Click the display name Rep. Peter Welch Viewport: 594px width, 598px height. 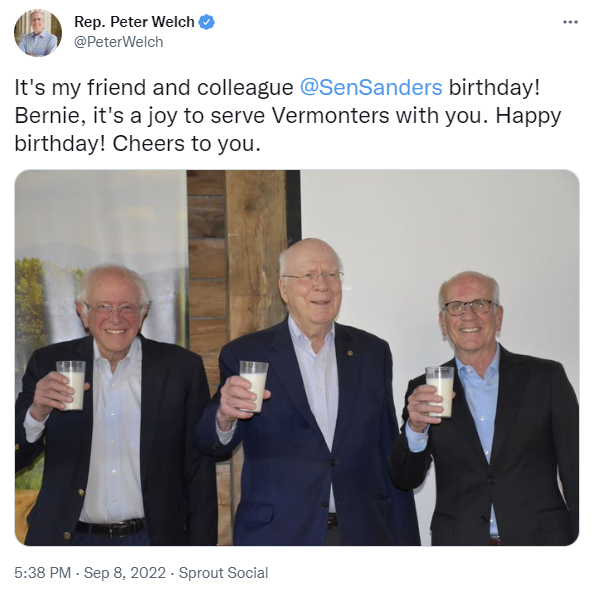point(134,22)
